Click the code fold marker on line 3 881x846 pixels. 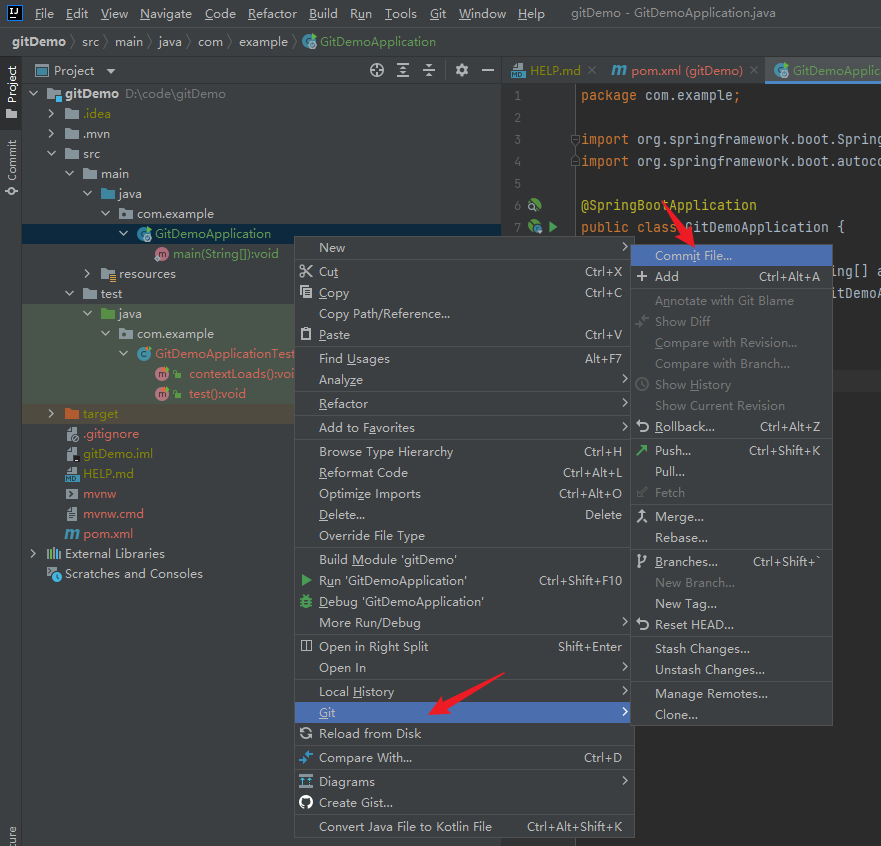click(x=575, y=139)
